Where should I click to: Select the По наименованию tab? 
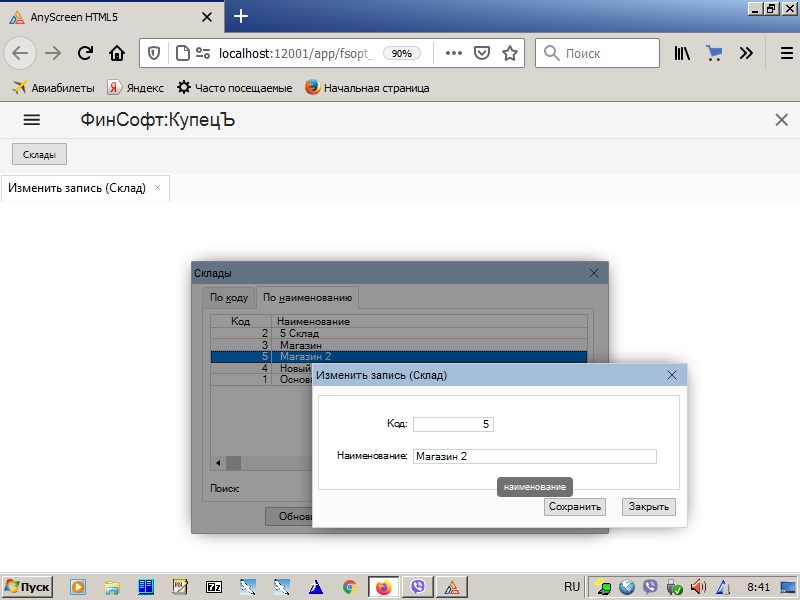point(307,297)
